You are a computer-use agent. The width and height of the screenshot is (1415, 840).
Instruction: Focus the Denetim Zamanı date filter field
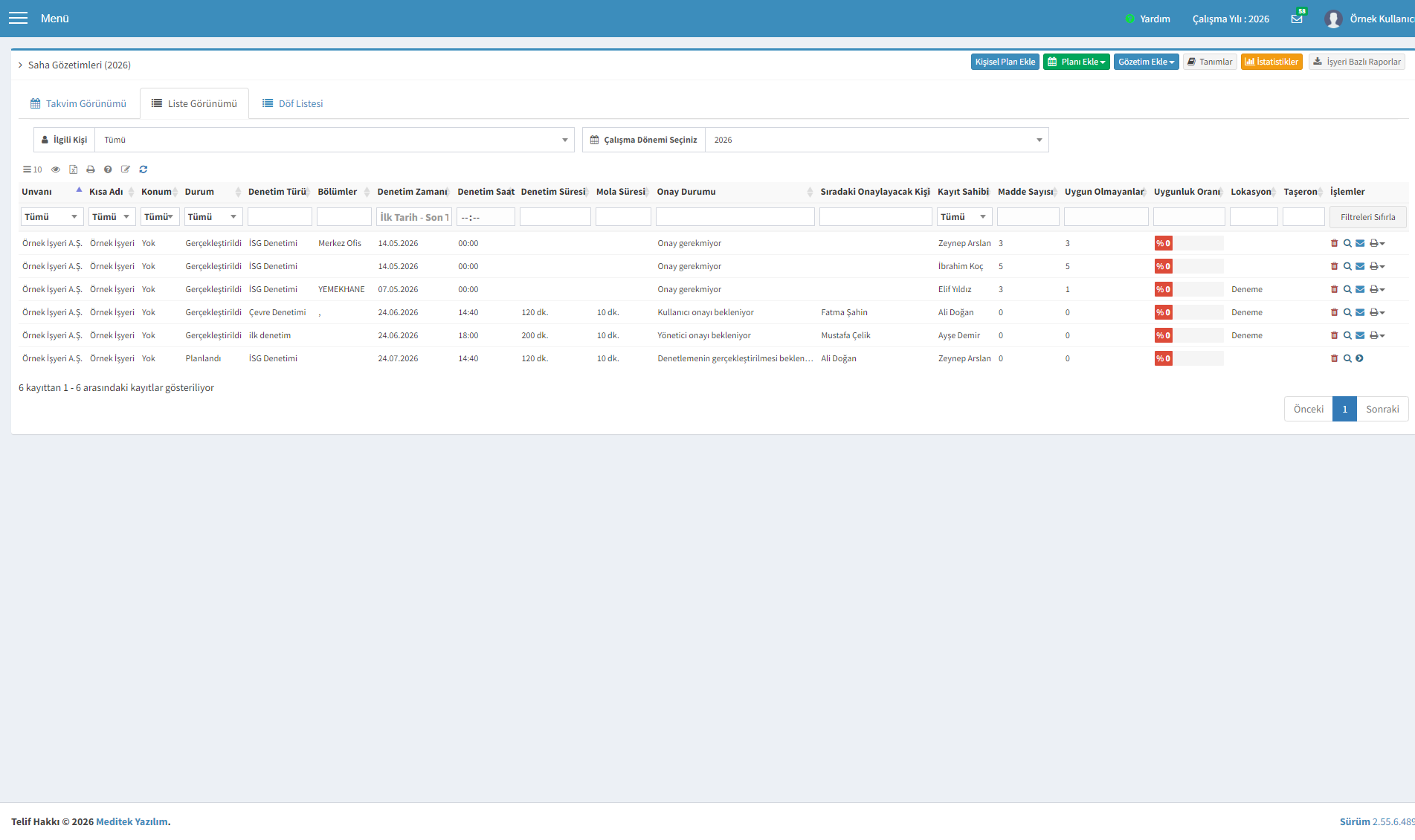[414, 217]
